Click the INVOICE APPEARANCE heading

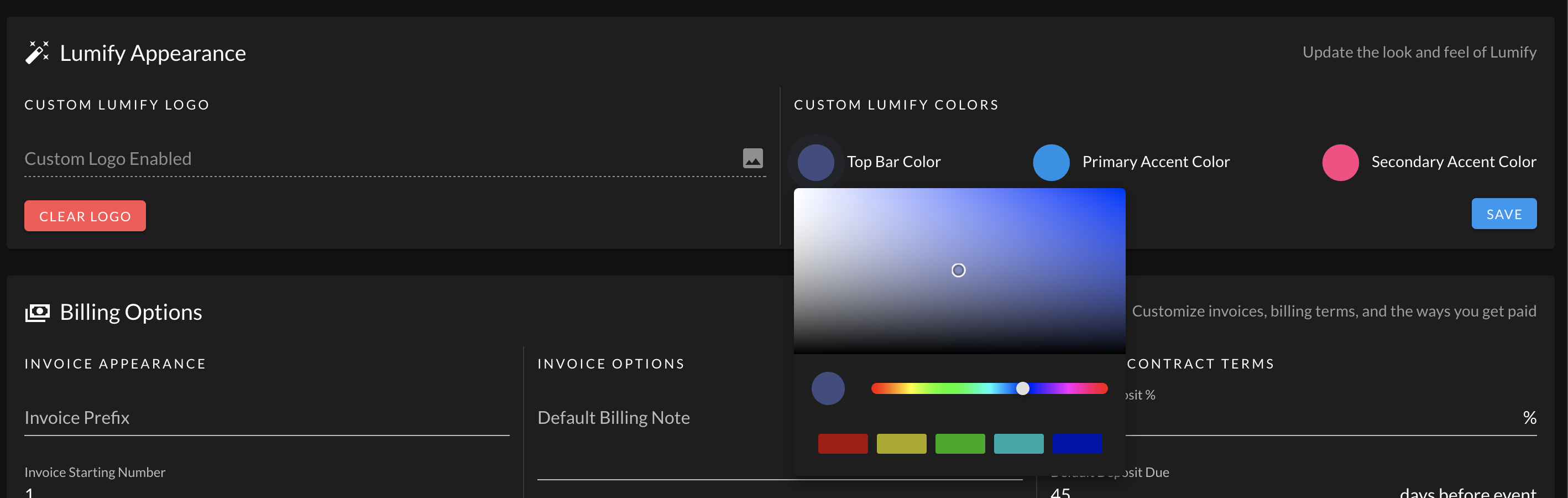pyautogui.click(x=115, y=364)
